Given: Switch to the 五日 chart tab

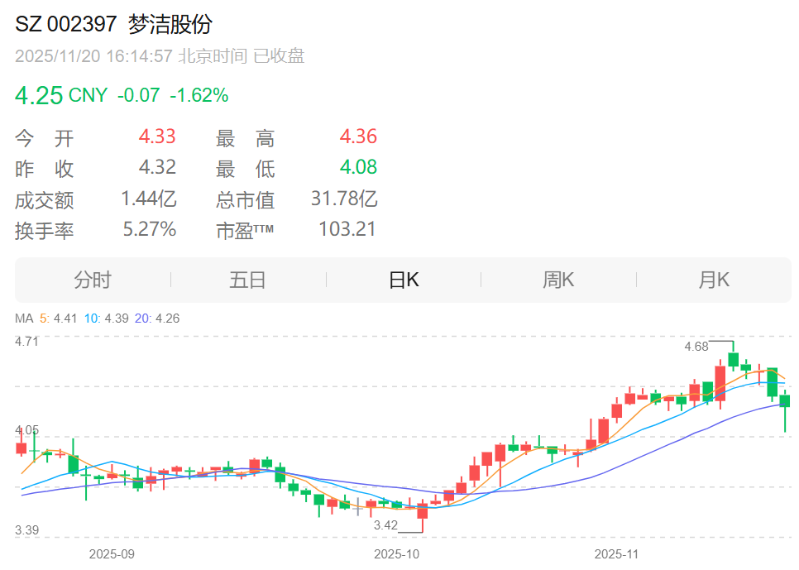Looking at the screenshot, I should [x=248, y=280].
